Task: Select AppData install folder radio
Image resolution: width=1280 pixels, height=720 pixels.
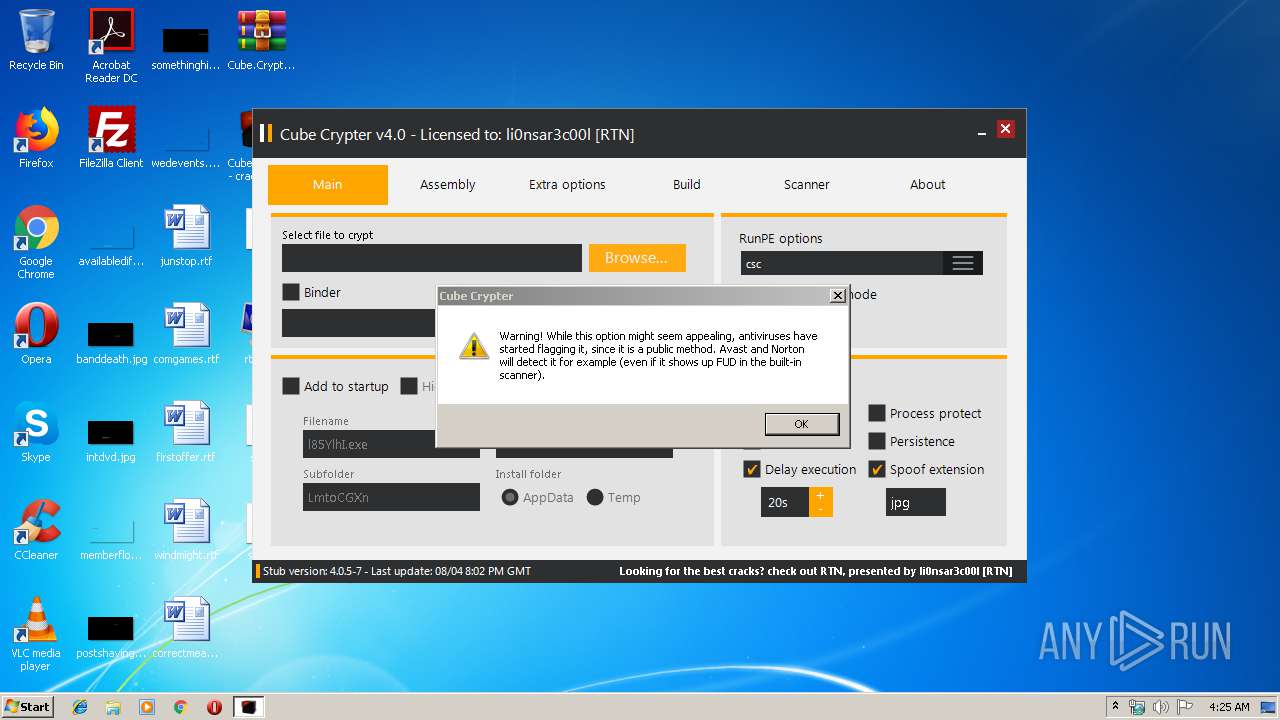Action: click(x=510, y=497)
